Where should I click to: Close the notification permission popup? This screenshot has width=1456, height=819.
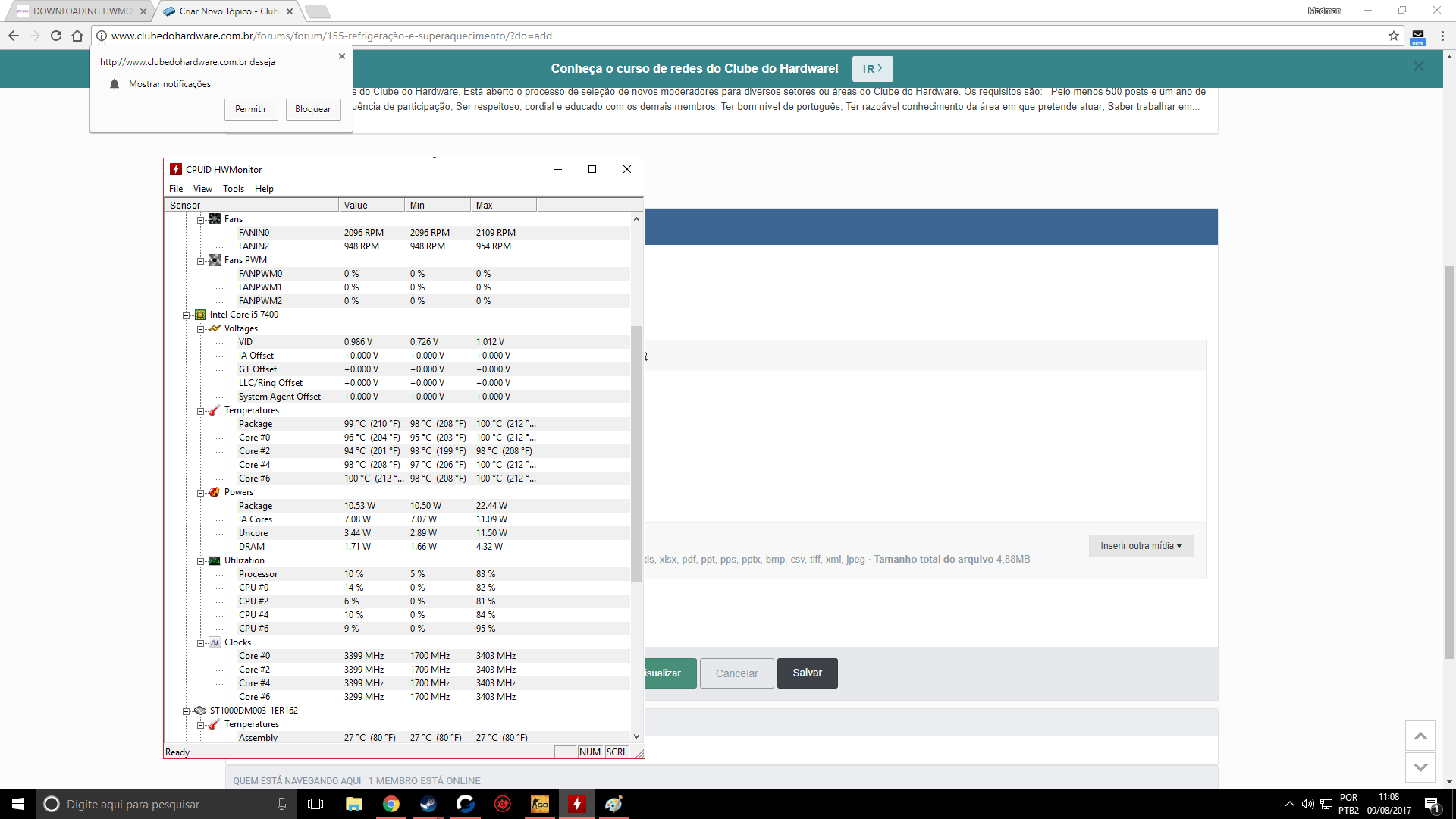pyautogui.click(x=342, y=56)
